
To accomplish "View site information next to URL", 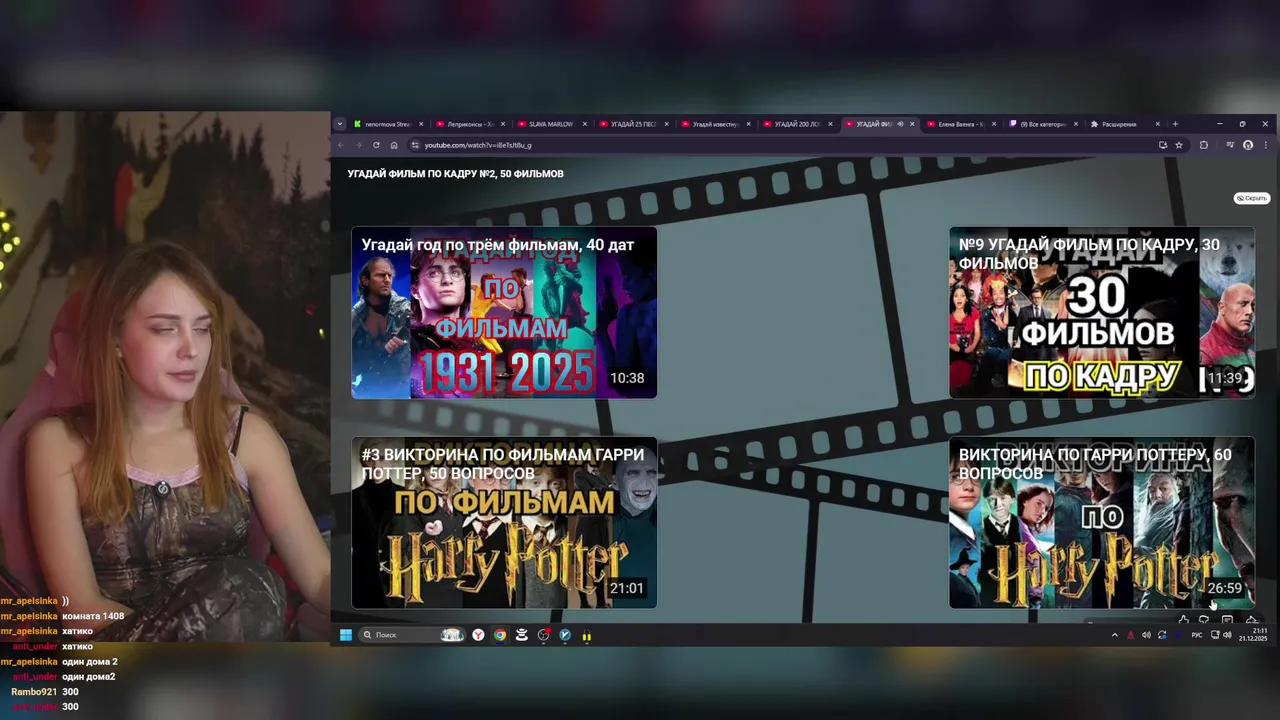I will point(415,145).
